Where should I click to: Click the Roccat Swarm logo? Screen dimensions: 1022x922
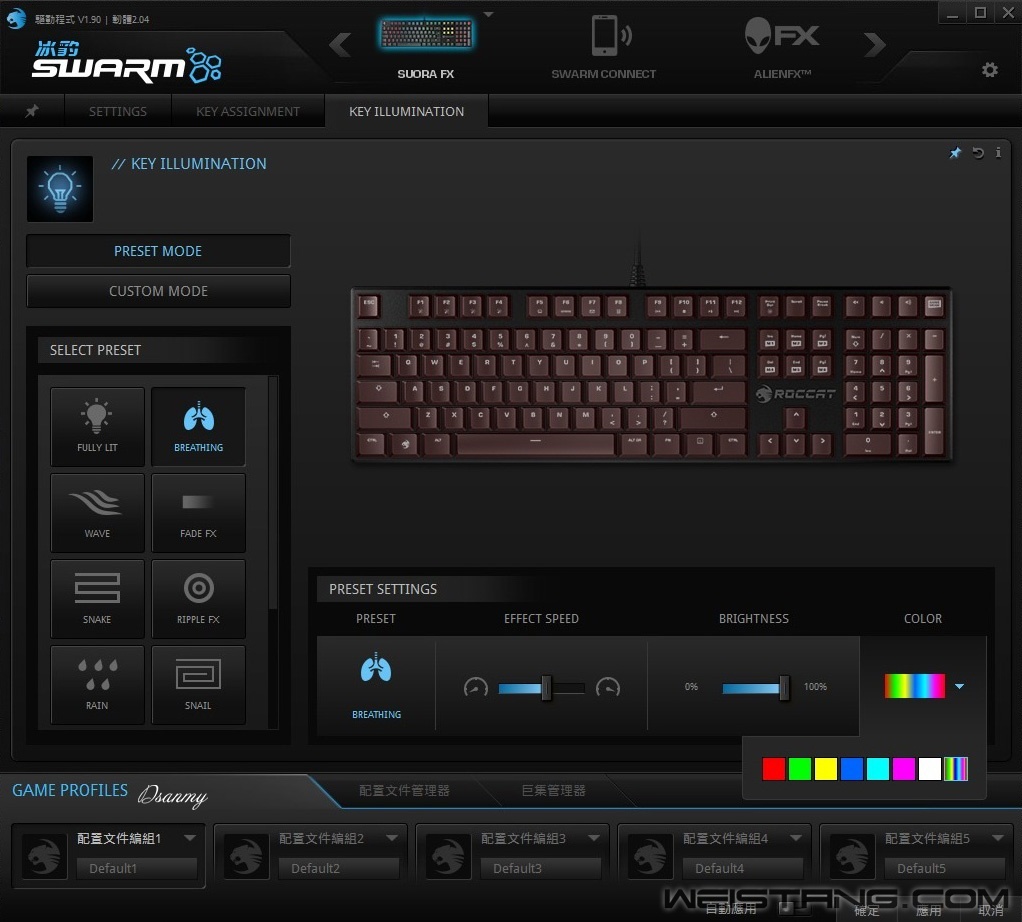pos(128,63)
